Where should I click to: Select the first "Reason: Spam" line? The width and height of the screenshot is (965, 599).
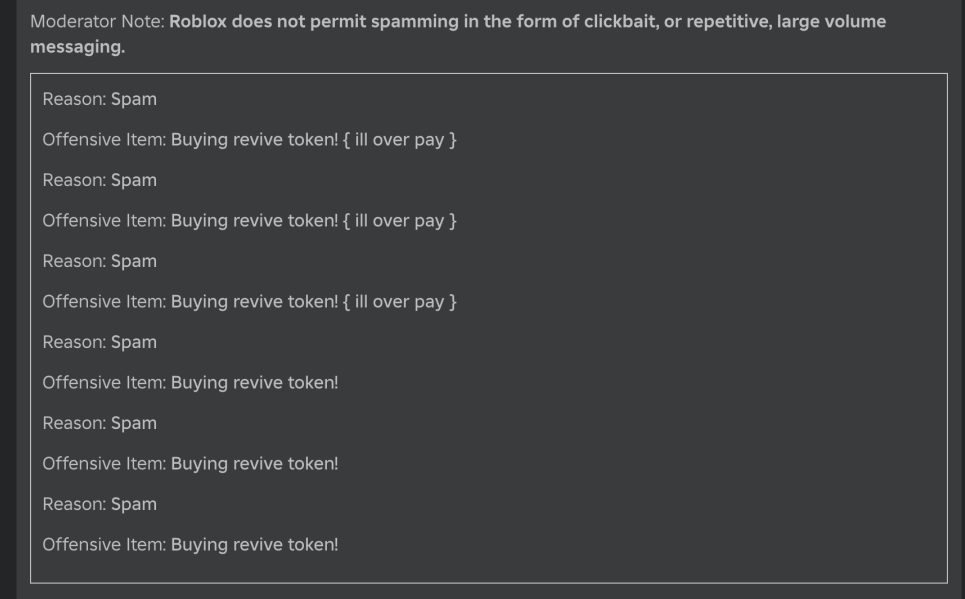pos(99,100)
